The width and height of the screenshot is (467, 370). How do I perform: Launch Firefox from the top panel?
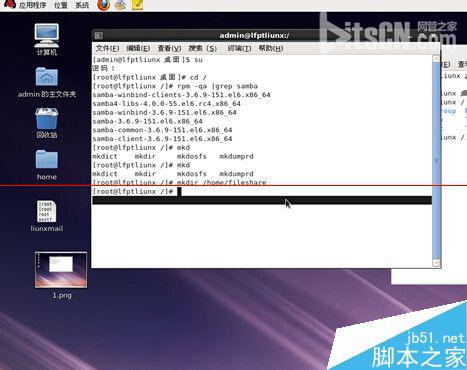(x=104, y=5)
